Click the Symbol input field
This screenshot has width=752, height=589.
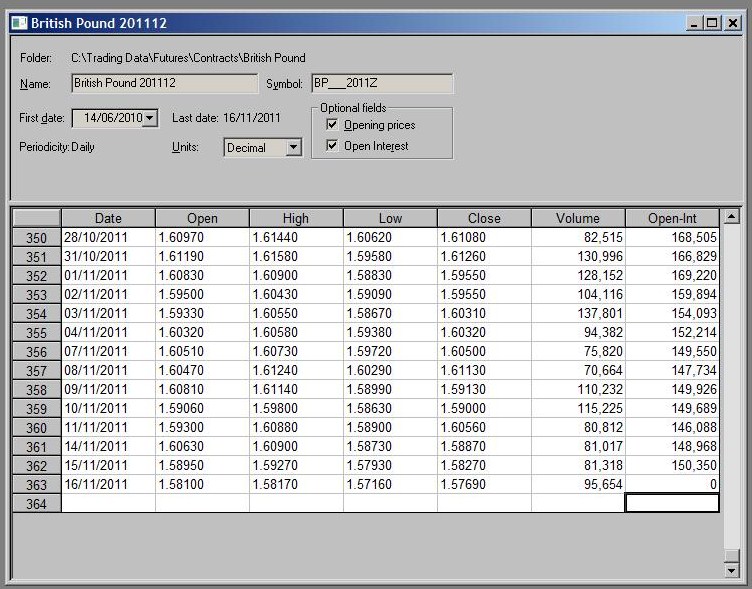(x=381, y=83)
